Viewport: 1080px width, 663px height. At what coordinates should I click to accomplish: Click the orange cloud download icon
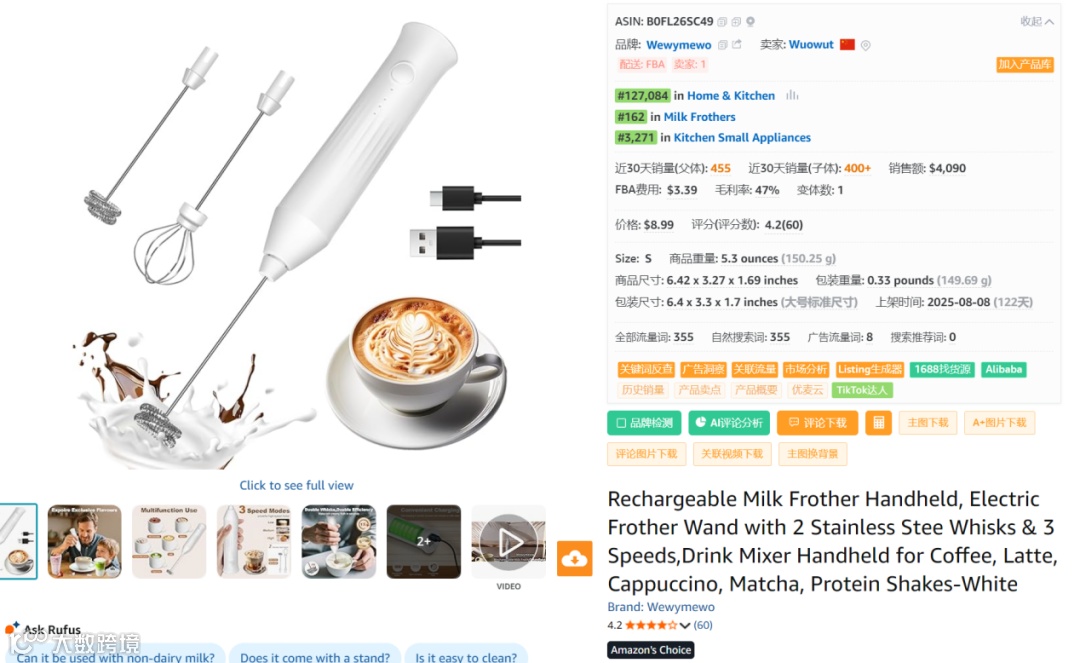tap(574, 558)
